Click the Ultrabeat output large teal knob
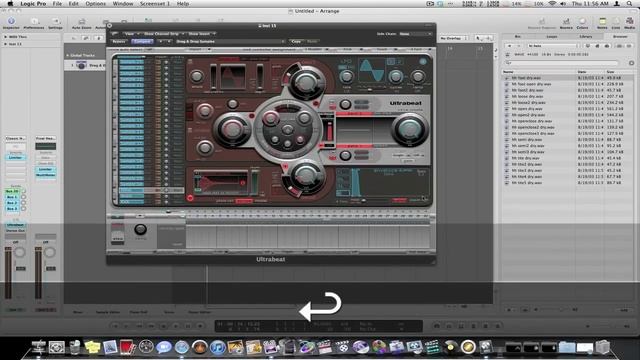 coord(409,129)
